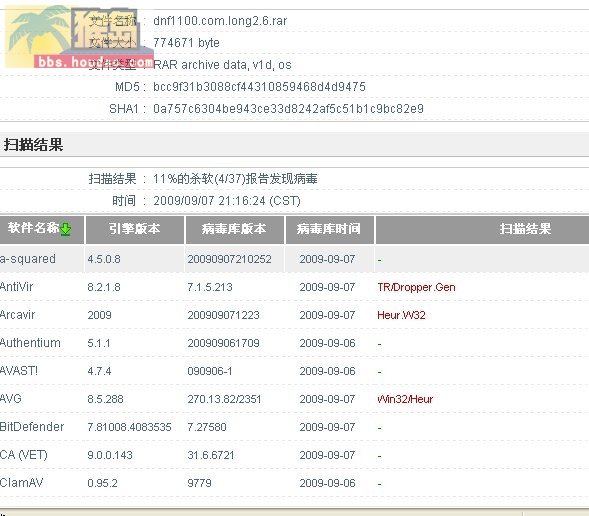This screenshot has width=589, height=516.
Task: Click Authentium database version 200909061709
Action: [x=224, y=343]
